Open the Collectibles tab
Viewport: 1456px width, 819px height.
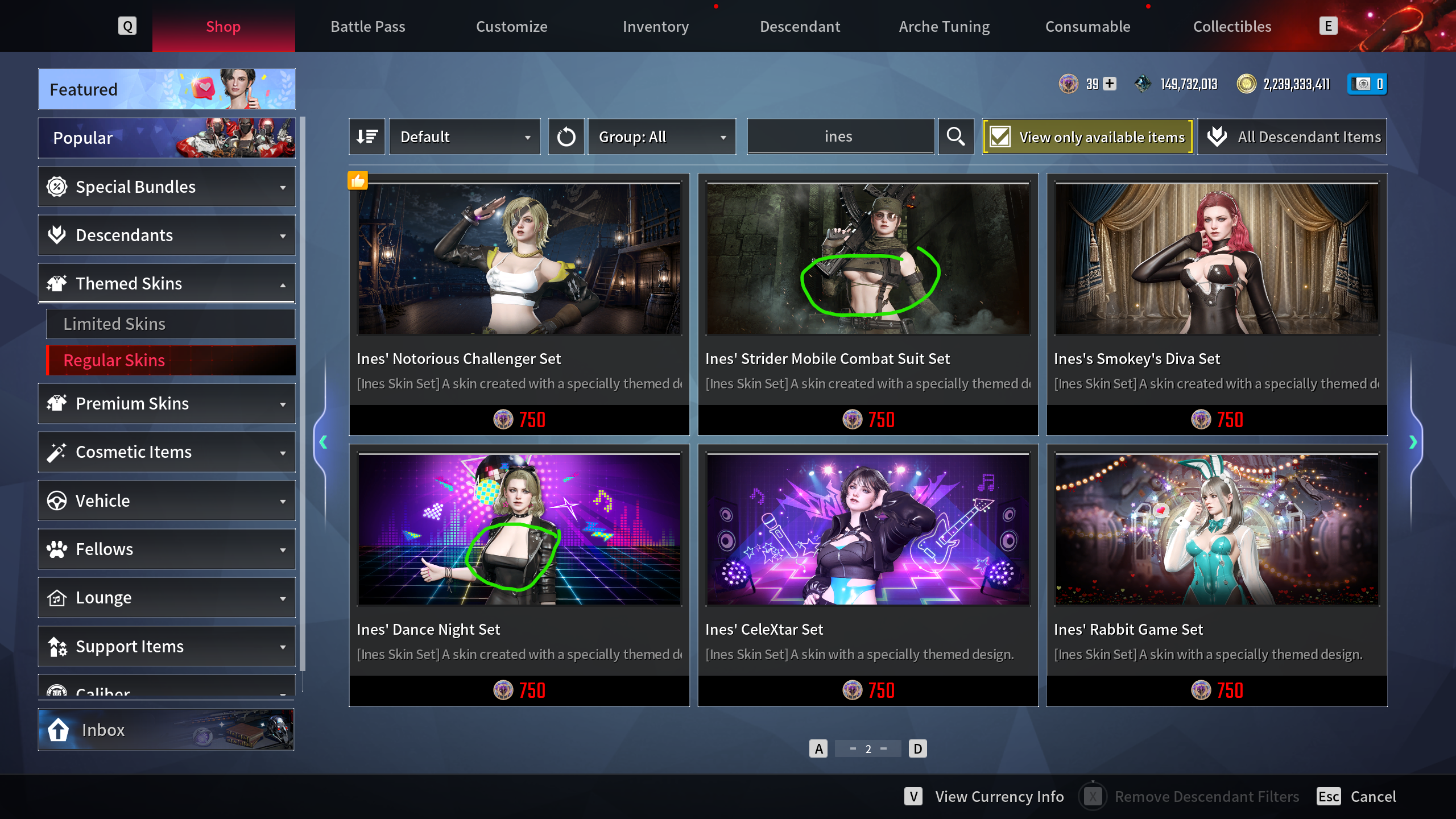coord(1232,26)
